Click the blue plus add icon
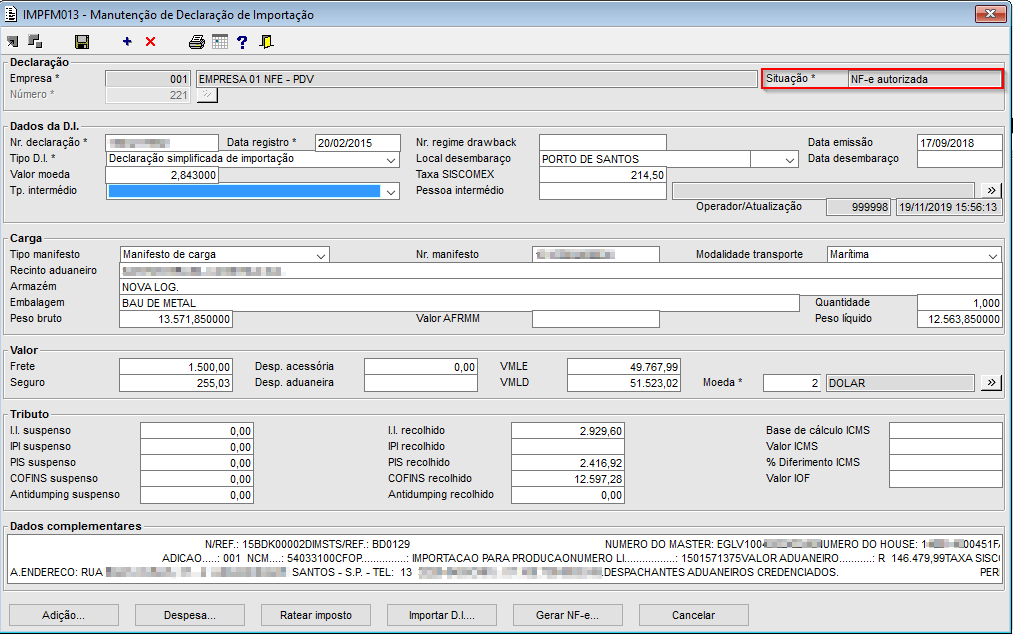Viewport: 1013px width, 635px height. tap(127, 42)
